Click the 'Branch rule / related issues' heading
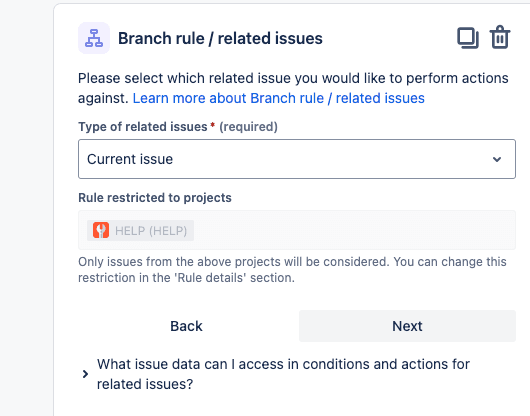The height and width of the screenshot is (416, 530). pyautogui.click(x=220, y=38)
